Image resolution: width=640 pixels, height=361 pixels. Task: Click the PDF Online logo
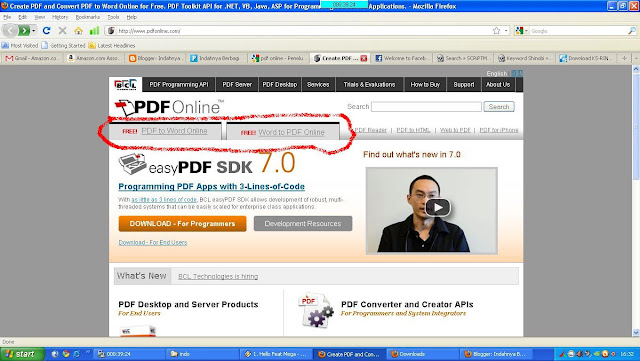(x=169, y=107)
